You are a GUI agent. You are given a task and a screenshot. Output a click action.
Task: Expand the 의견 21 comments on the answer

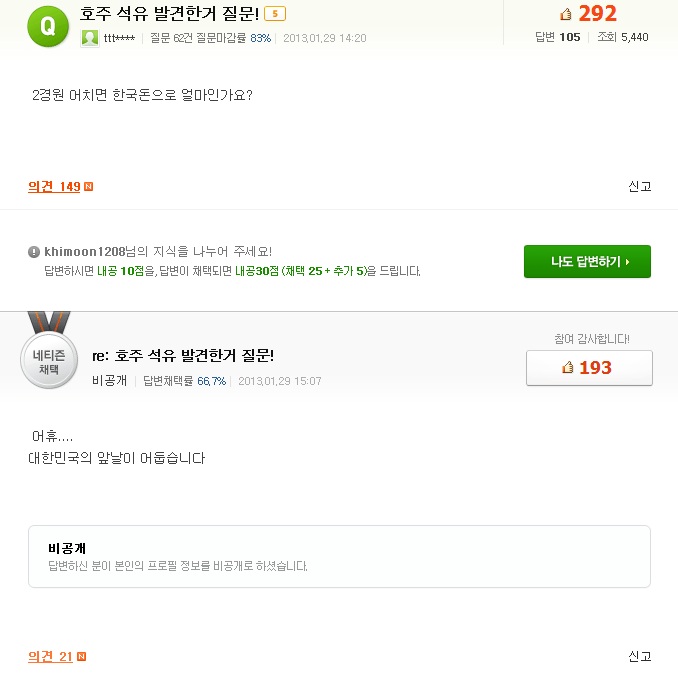pyautogui.click(x=50, y=657)
